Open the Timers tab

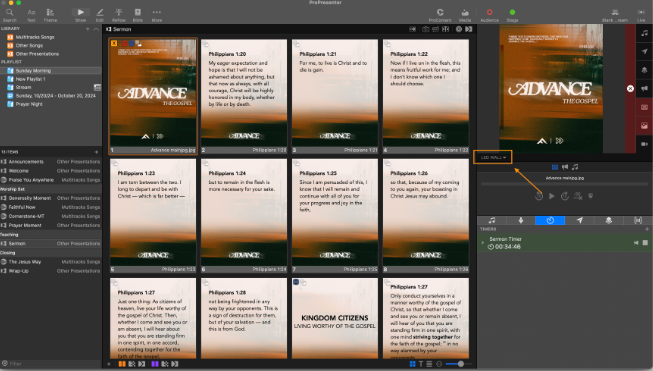[x=550, y=220]
